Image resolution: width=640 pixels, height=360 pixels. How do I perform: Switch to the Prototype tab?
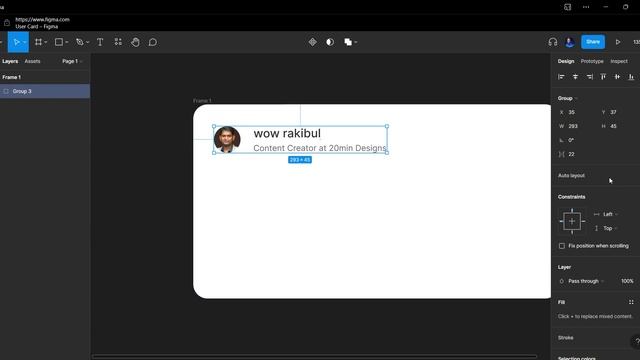pyautogui.click(x=592, y=61)
